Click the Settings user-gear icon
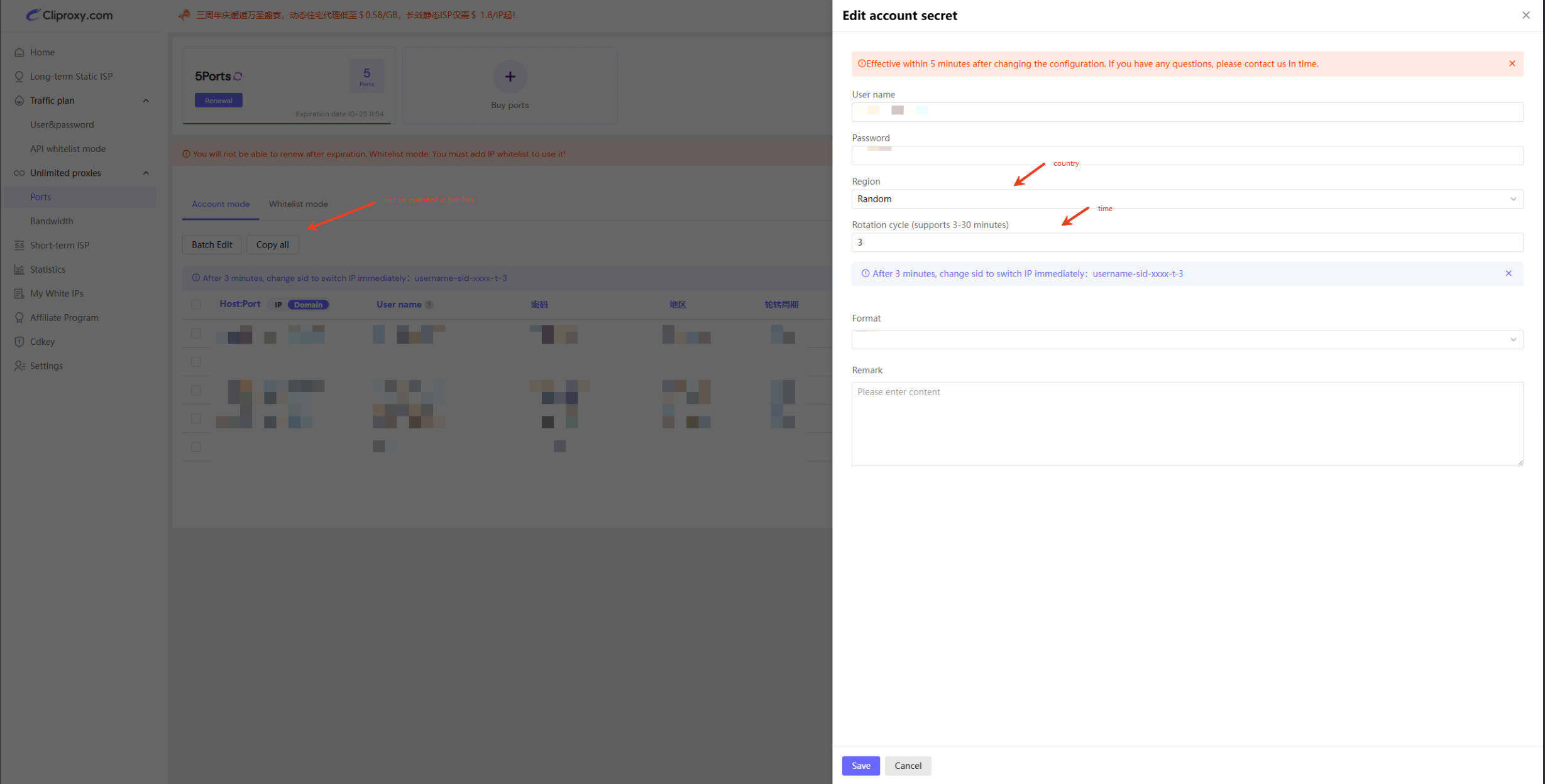Viewport: 1545px width, 784px height. pyautogui.click(x=19, y=366)
